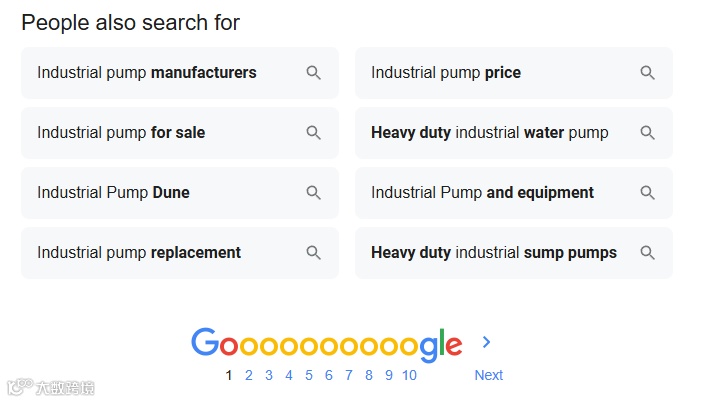The image size is (719, 402).
Task: Choose the Industrial Pump Dune suggestion
Action: click(113, 193)
